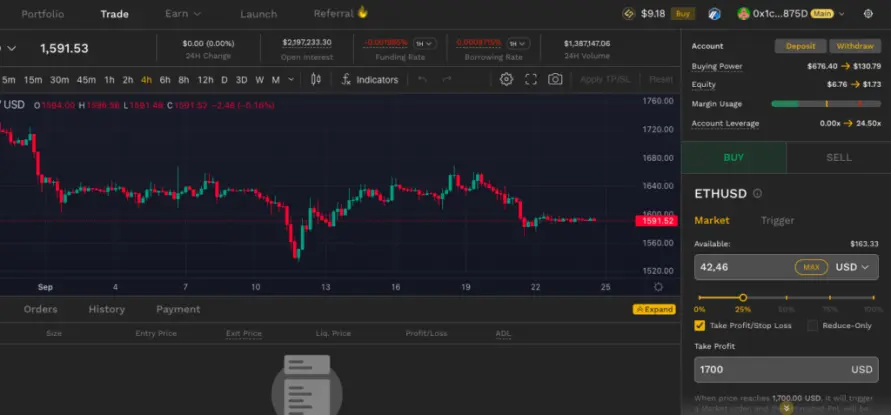Switch to the Payment tab
This screenshot has width=891, height=415.
click(x=178, y=309)
